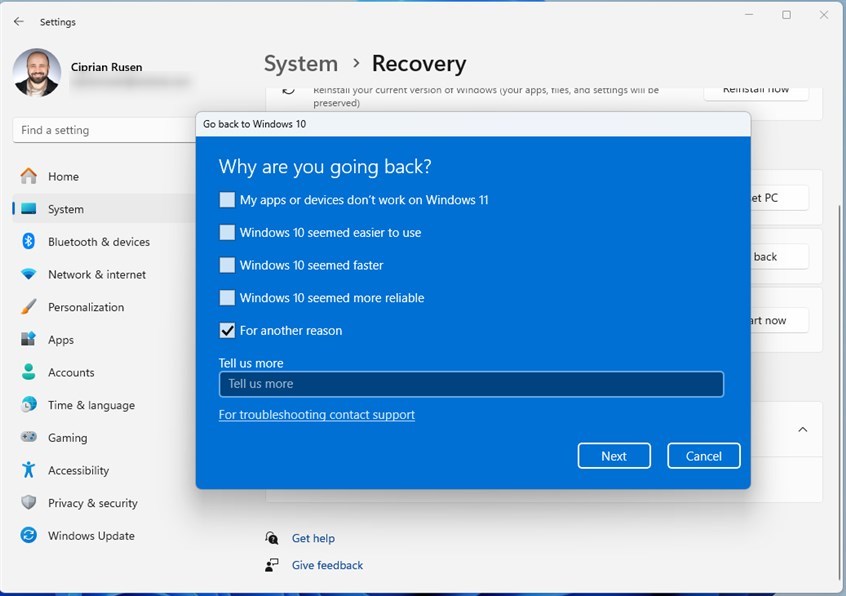This screenshot has width=846, height=596.
Task: Close the Settings window
Action: pyautogui.click(x=824, y=15)
